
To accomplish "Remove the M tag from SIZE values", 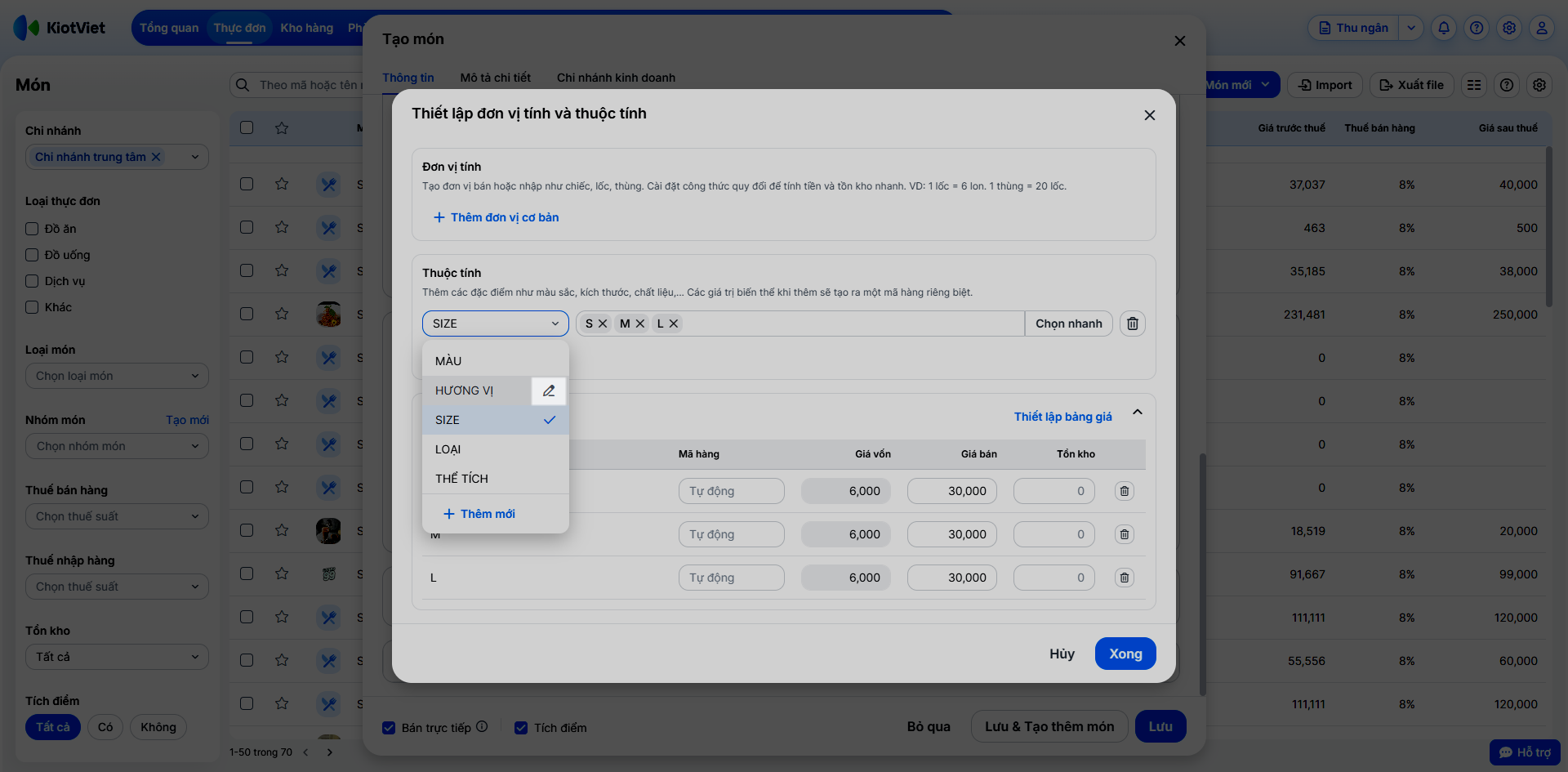I will coord(640,324).
